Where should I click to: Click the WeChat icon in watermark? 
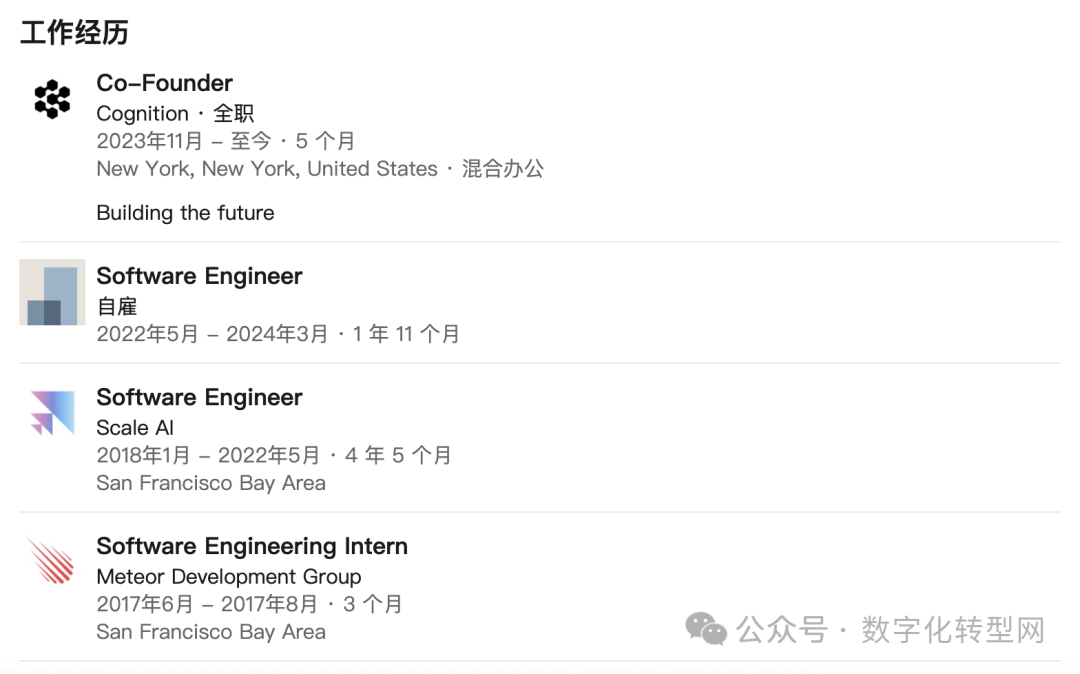[706, 629]
